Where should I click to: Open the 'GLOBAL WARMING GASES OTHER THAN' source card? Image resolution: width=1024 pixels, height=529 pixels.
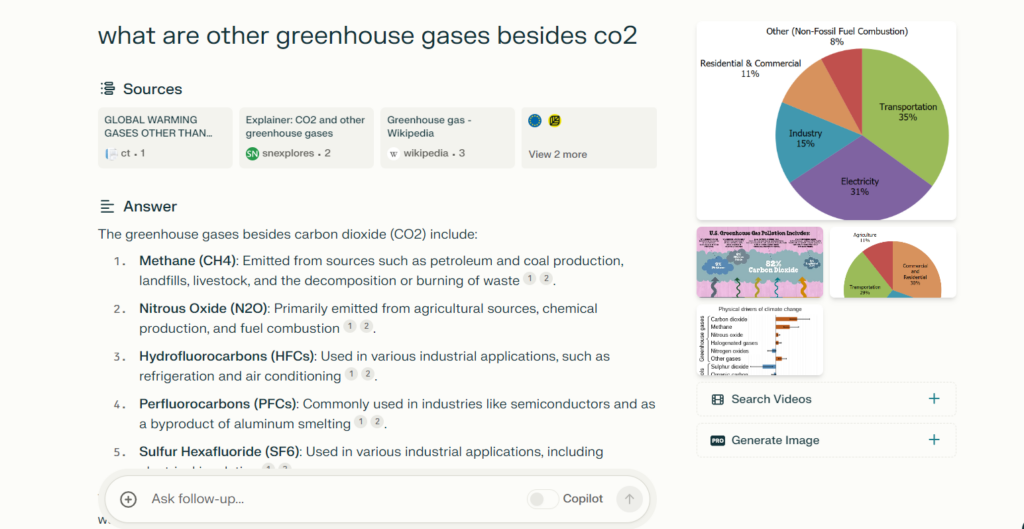165,138
